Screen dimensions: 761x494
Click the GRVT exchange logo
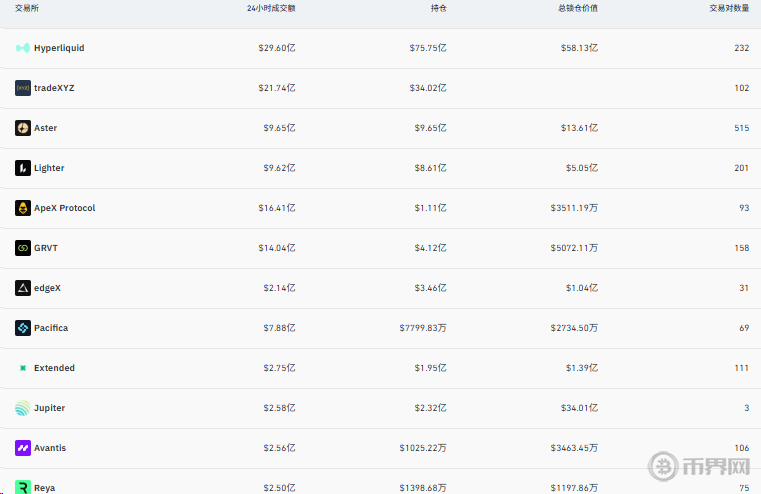(x=23, y=248)
